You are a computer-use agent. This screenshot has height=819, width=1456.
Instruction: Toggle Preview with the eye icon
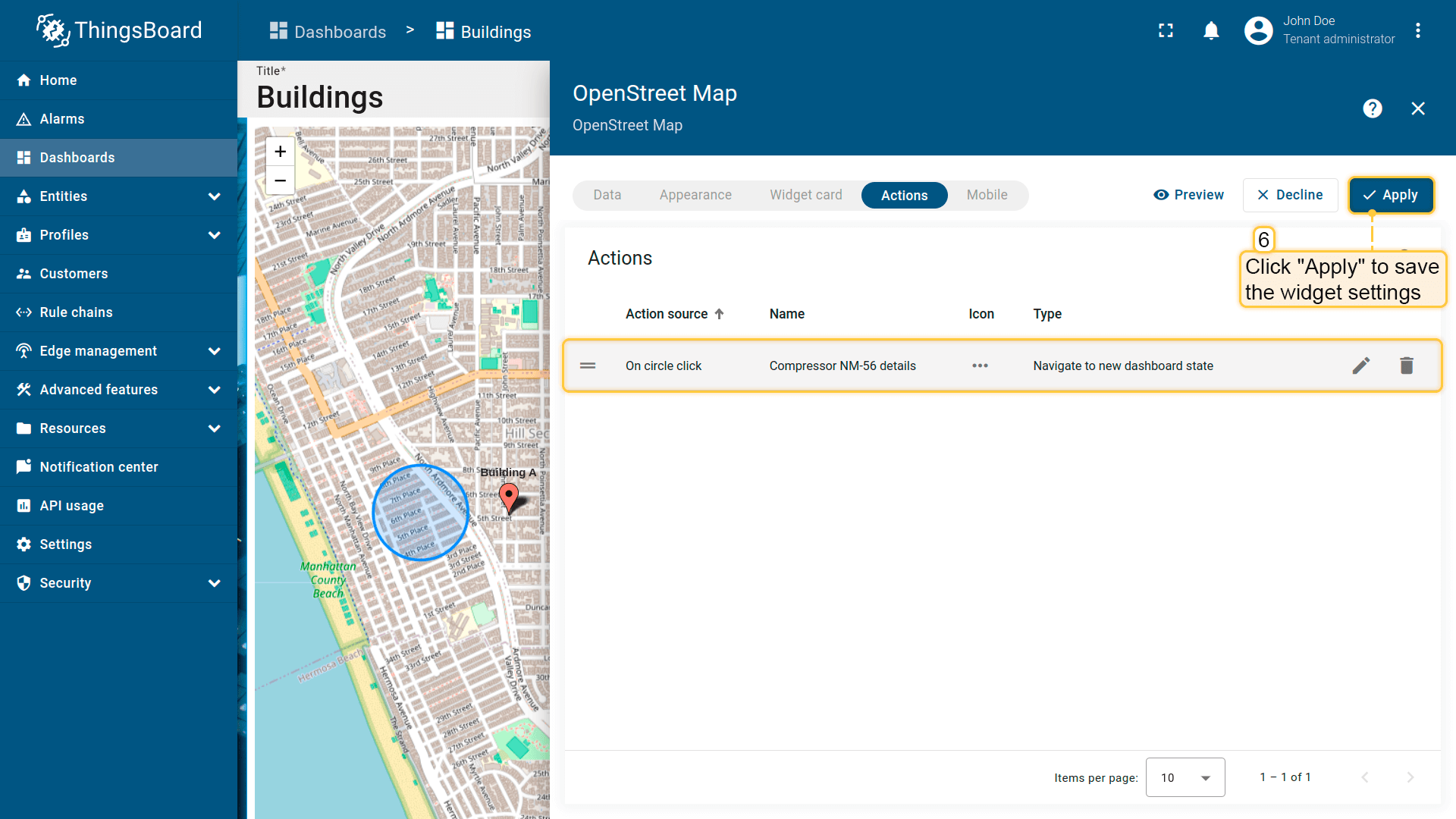[x=1188, y=195]
